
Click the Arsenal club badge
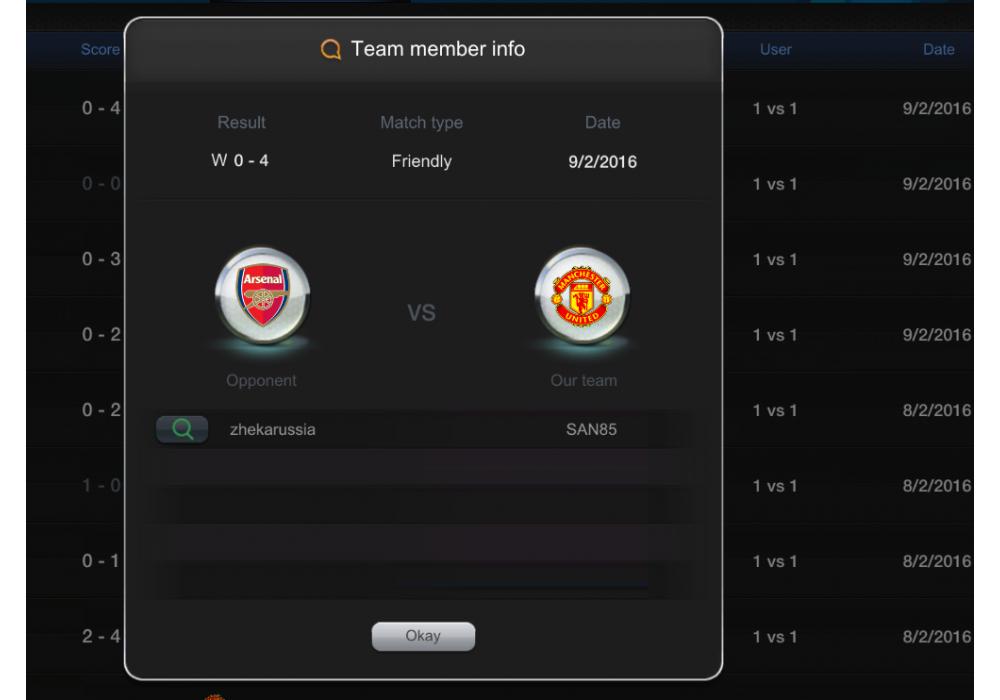[262, 296]
